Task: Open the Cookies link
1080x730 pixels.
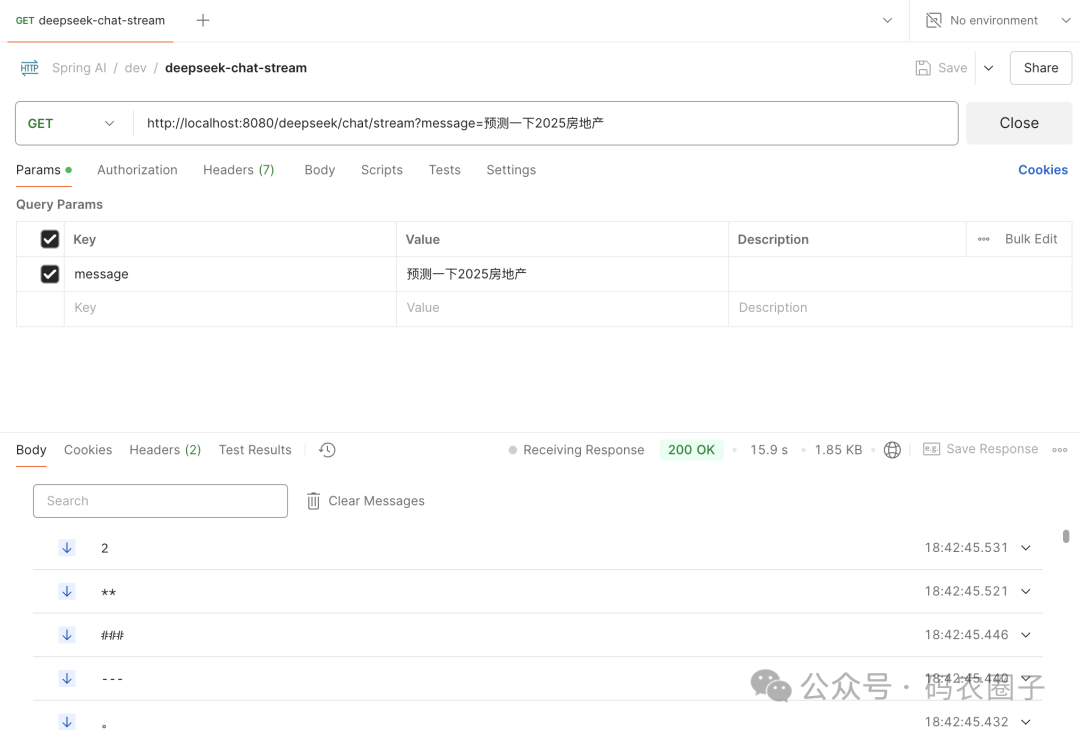Action: coord(1043,169)
